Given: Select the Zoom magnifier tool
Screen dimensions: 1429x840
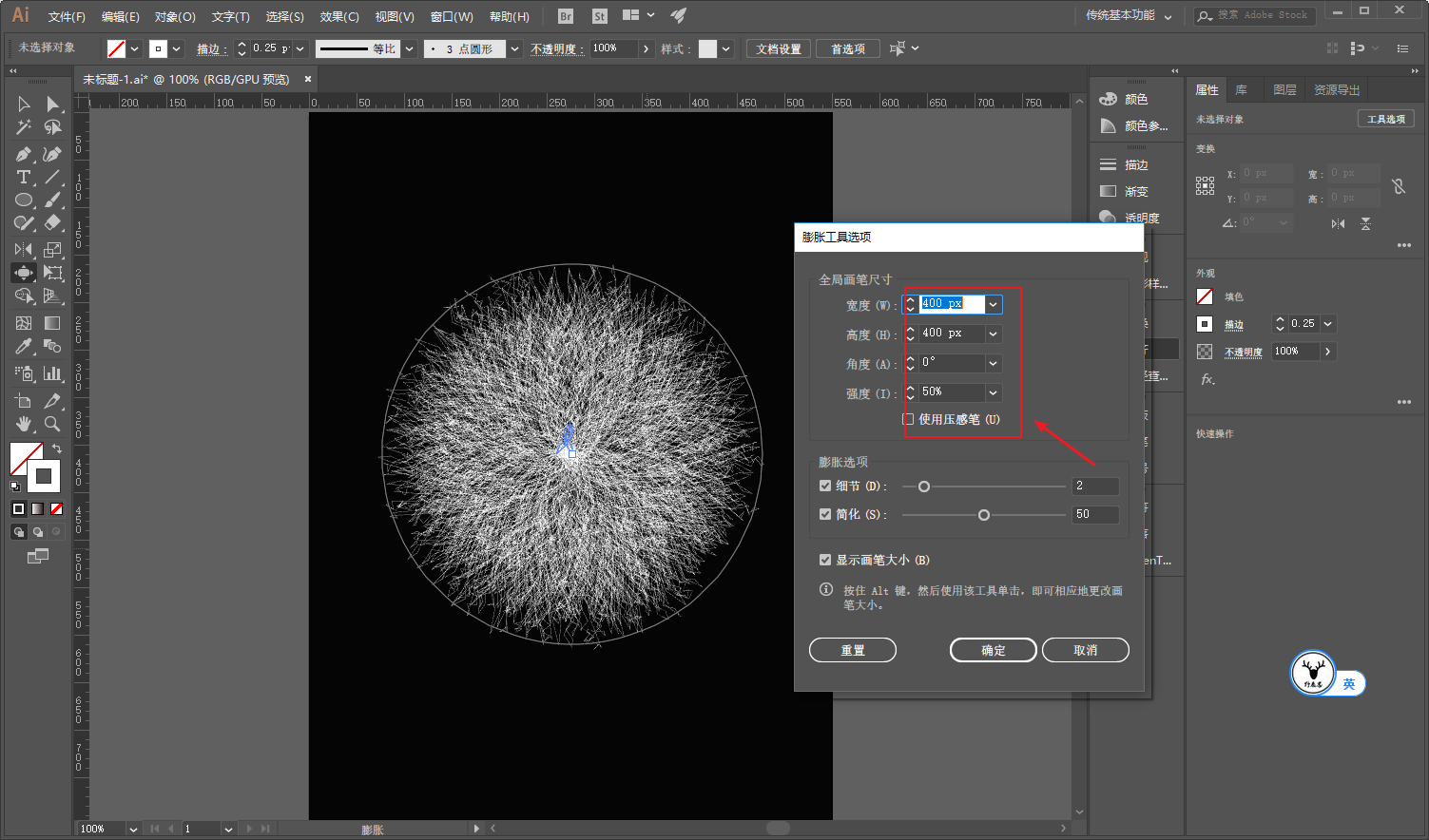Looking at the screenshot, I should [52, 424].
